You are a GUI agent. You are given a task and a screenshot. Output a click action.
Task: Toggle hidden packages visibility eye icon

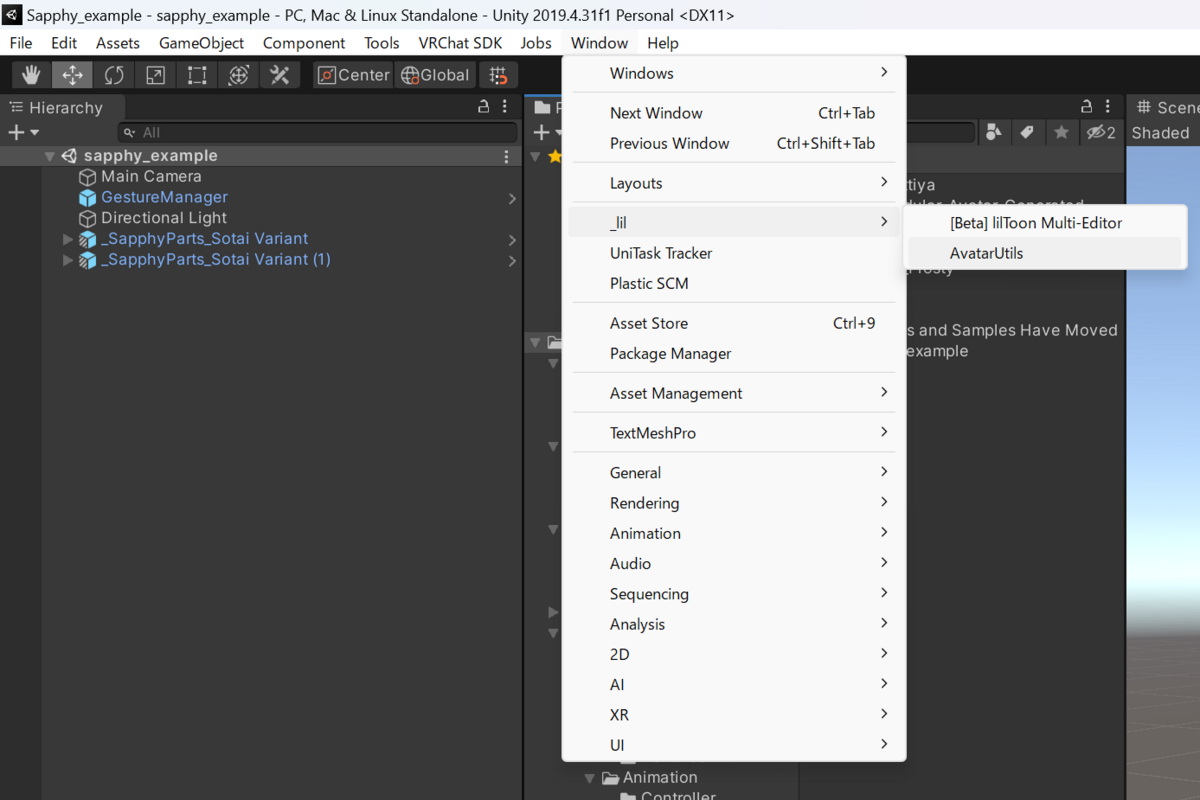[x=1101, y=132]
